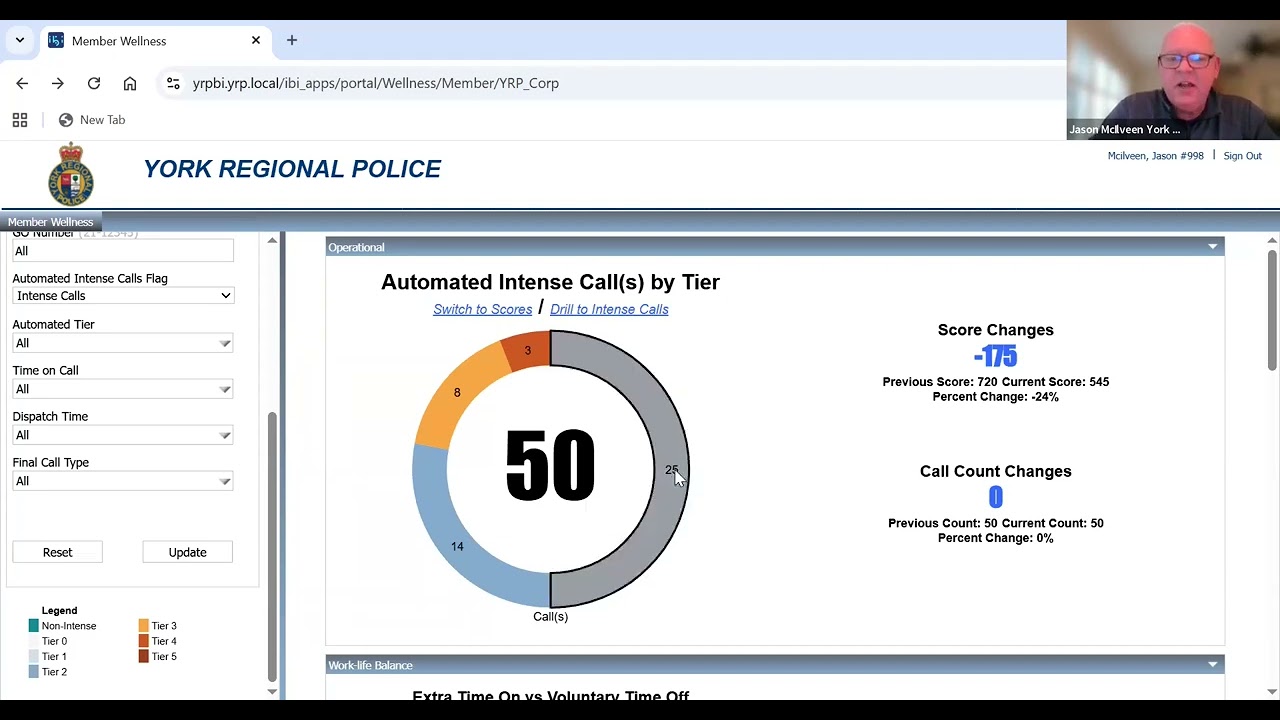Open the Automated Tier dropdown
Image resolution: width=1280 pixels, height=720 pixels.
[123, 343]
